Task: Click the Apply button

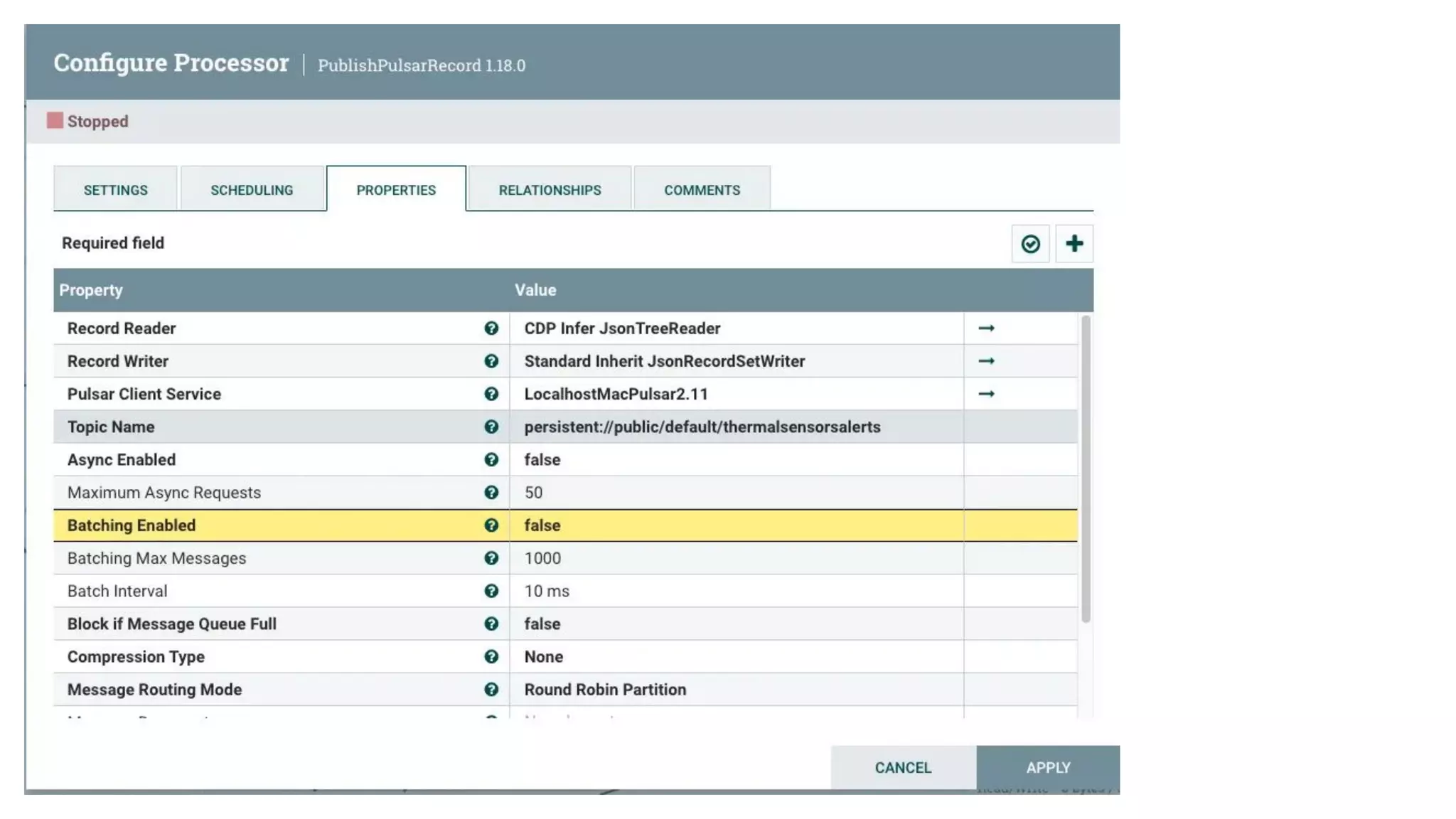Action: [x=1048, y=768]
